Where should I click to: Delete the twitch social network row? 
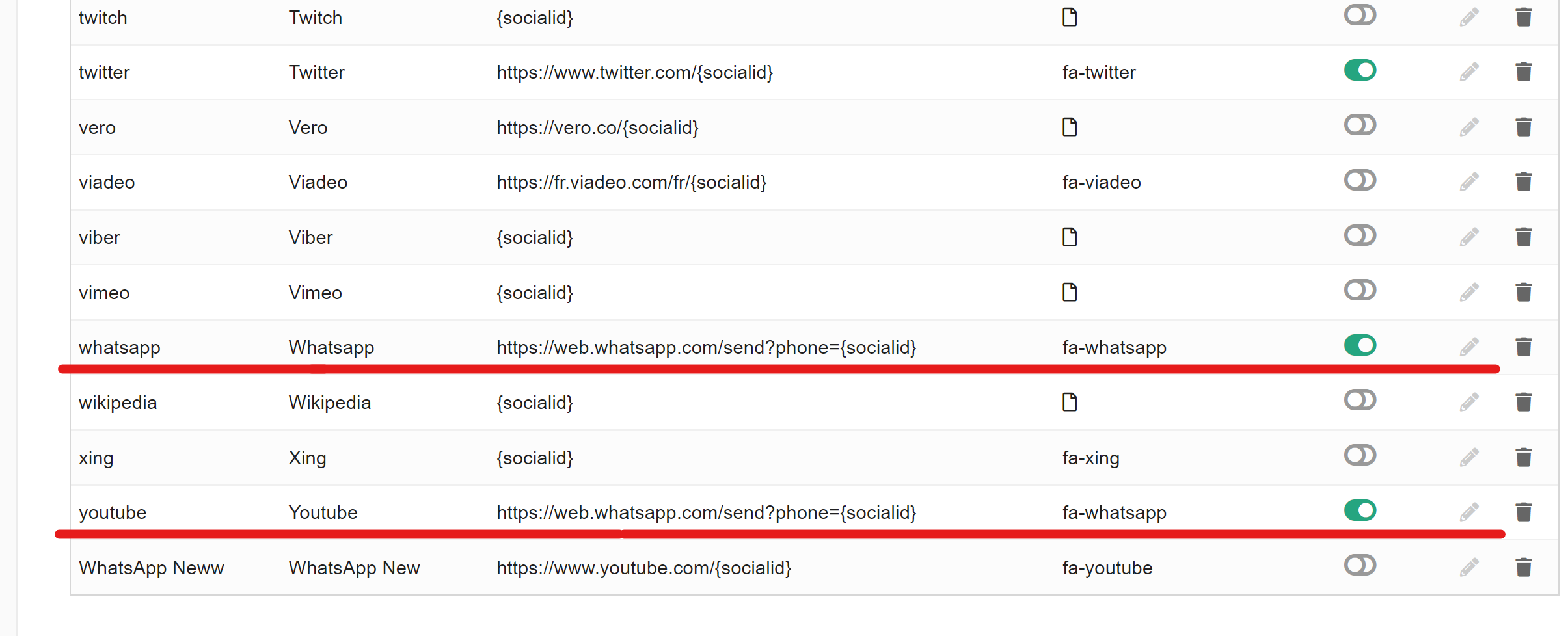tap(1523, 17)
